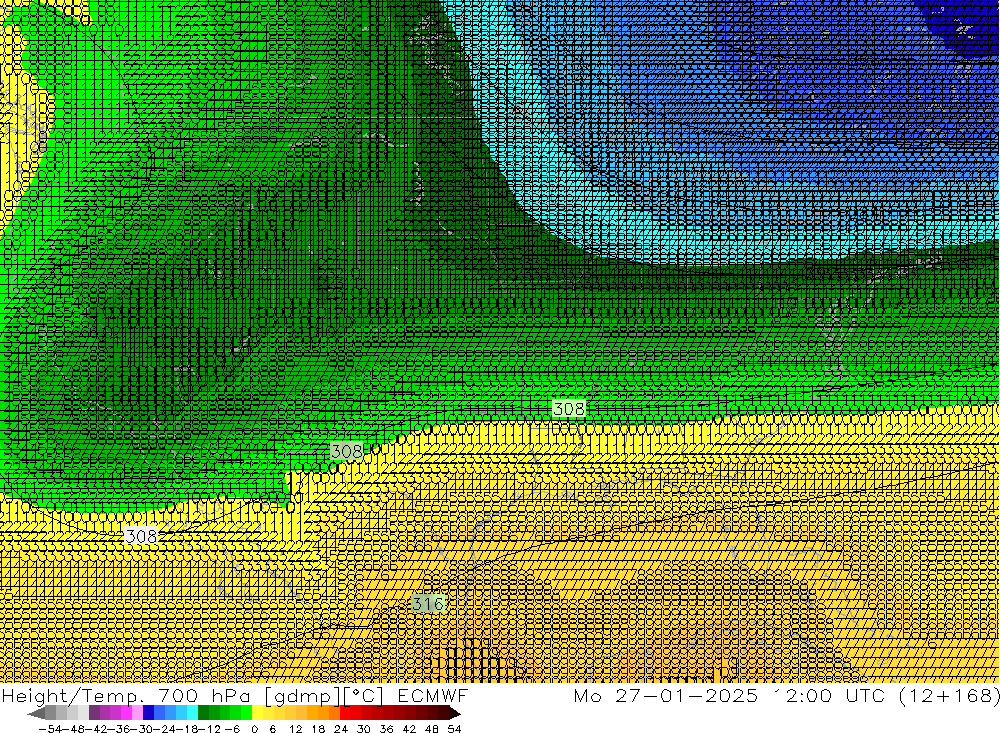The width and height of the screenshot is (1000, 733).
Task: Pick the dark green swatch above -12
Action: coord(203,714)
